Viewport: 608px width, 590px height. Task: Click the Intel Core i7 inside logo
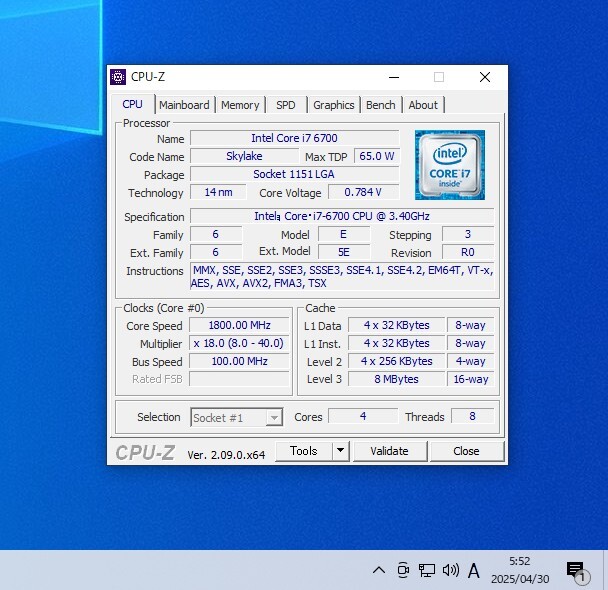(449, 165)
